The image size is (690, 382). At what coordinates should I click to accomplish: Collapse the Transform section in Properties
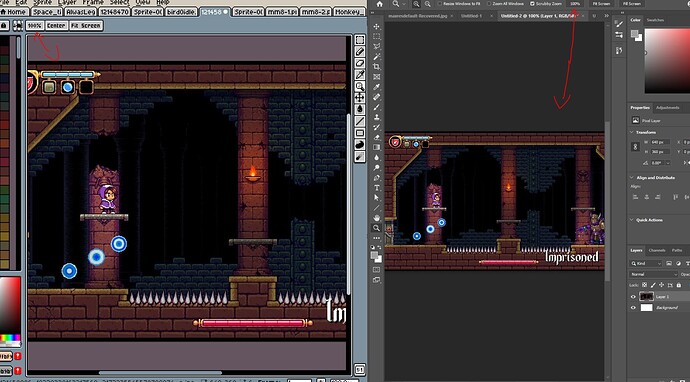pos(632,132)
